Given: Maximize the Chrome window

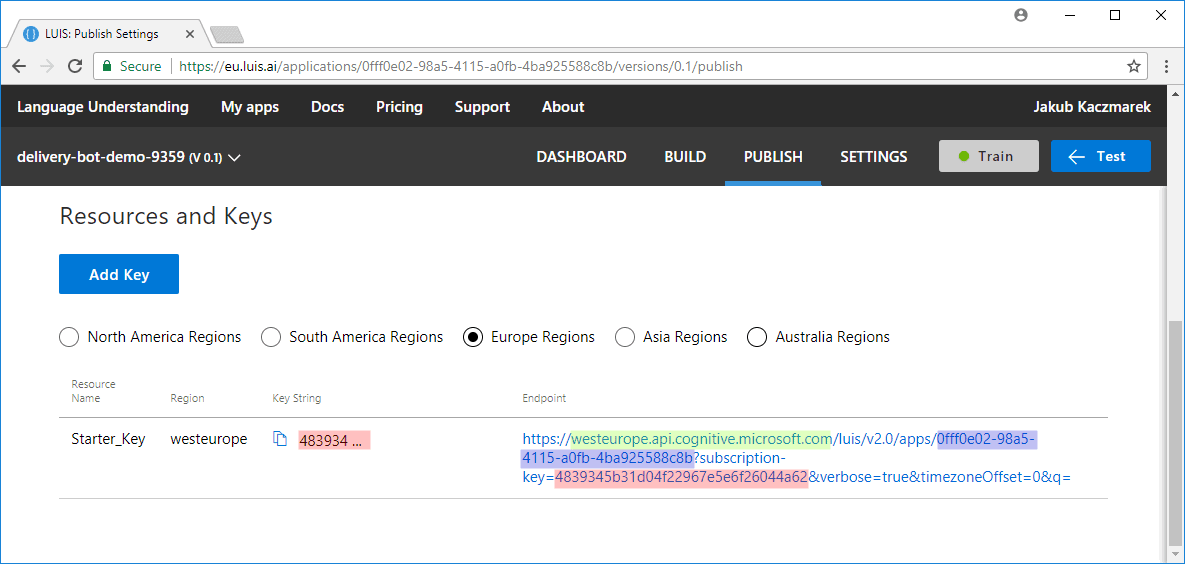Looking at the screenshot, I should coord(1115,14).
